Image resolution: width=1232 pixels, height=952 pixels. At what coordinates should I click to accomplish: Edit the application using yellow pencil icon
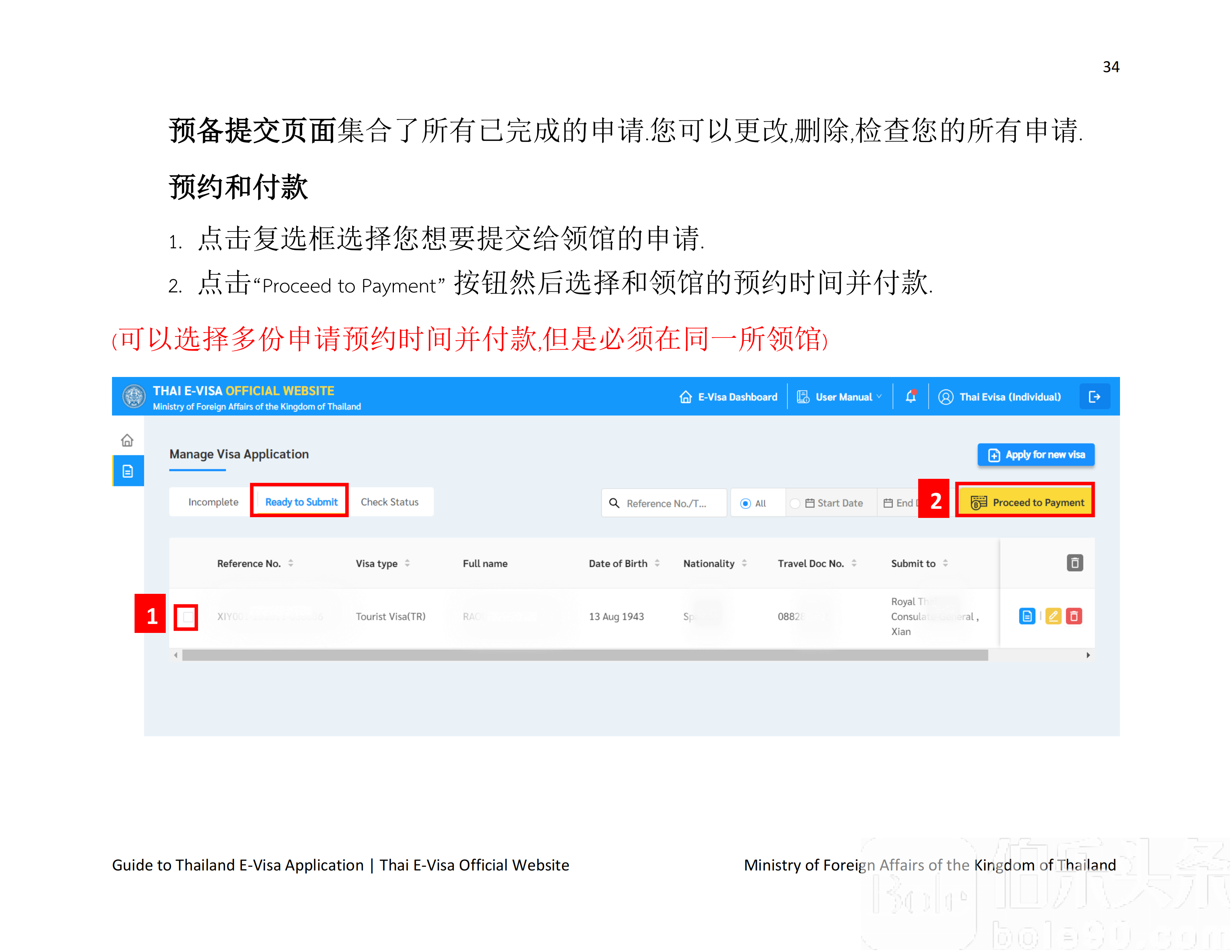pos(1054,616)
